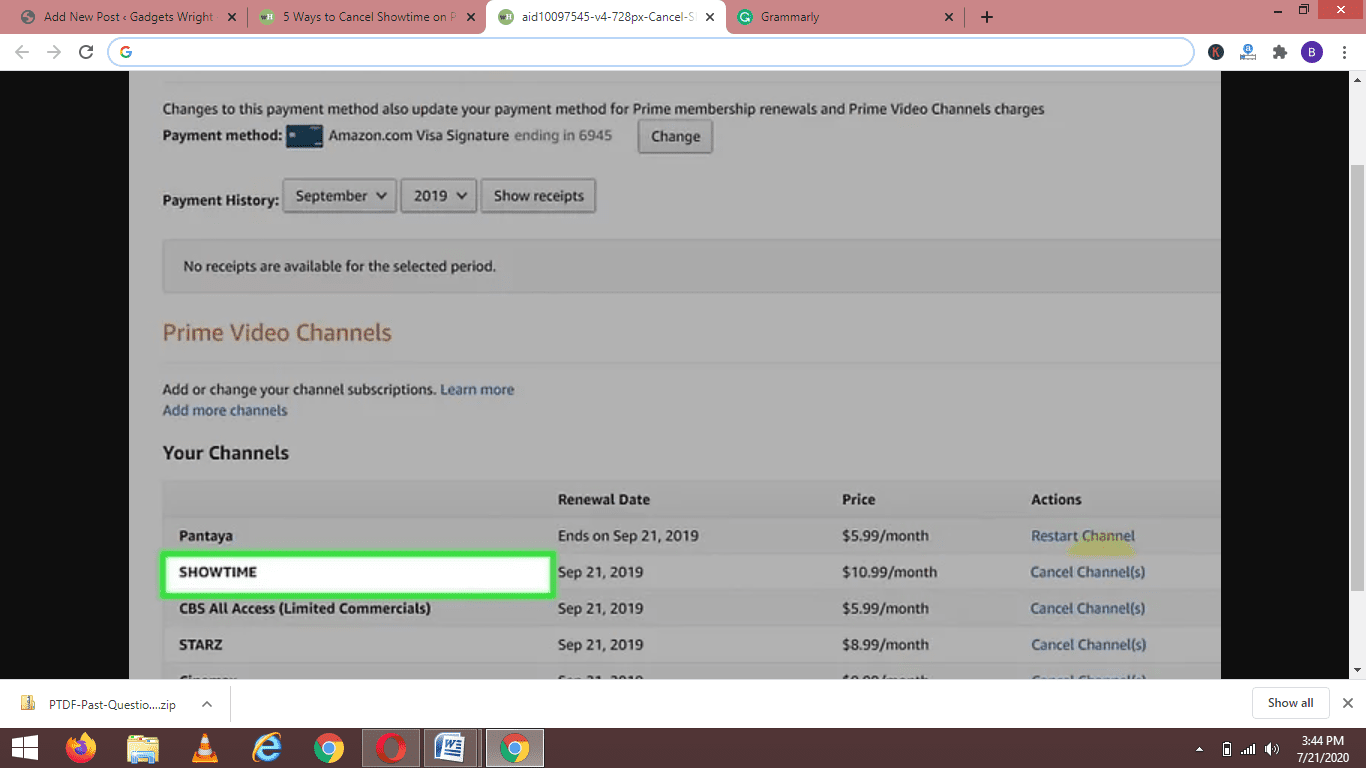Launch Firefox from the taskbar
The height and width of the screenshot is (768, 1366).
click(x=81, y=748)
